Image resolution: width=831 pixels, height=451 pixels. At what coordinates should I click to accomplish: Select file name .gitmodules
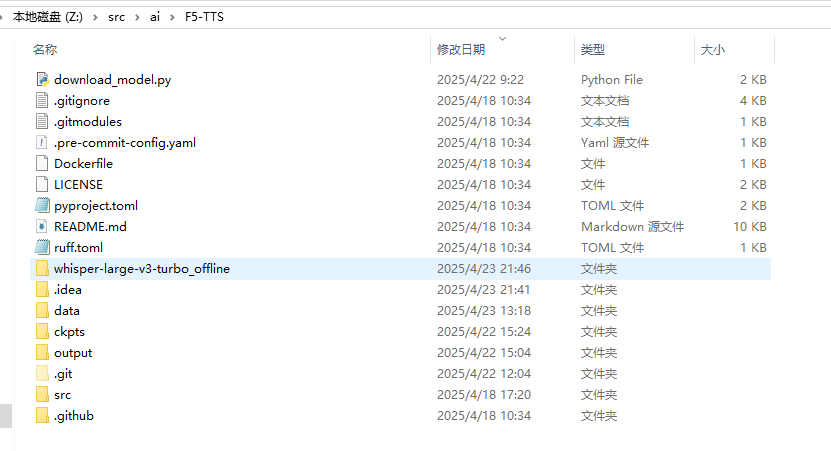pos(88,122)
